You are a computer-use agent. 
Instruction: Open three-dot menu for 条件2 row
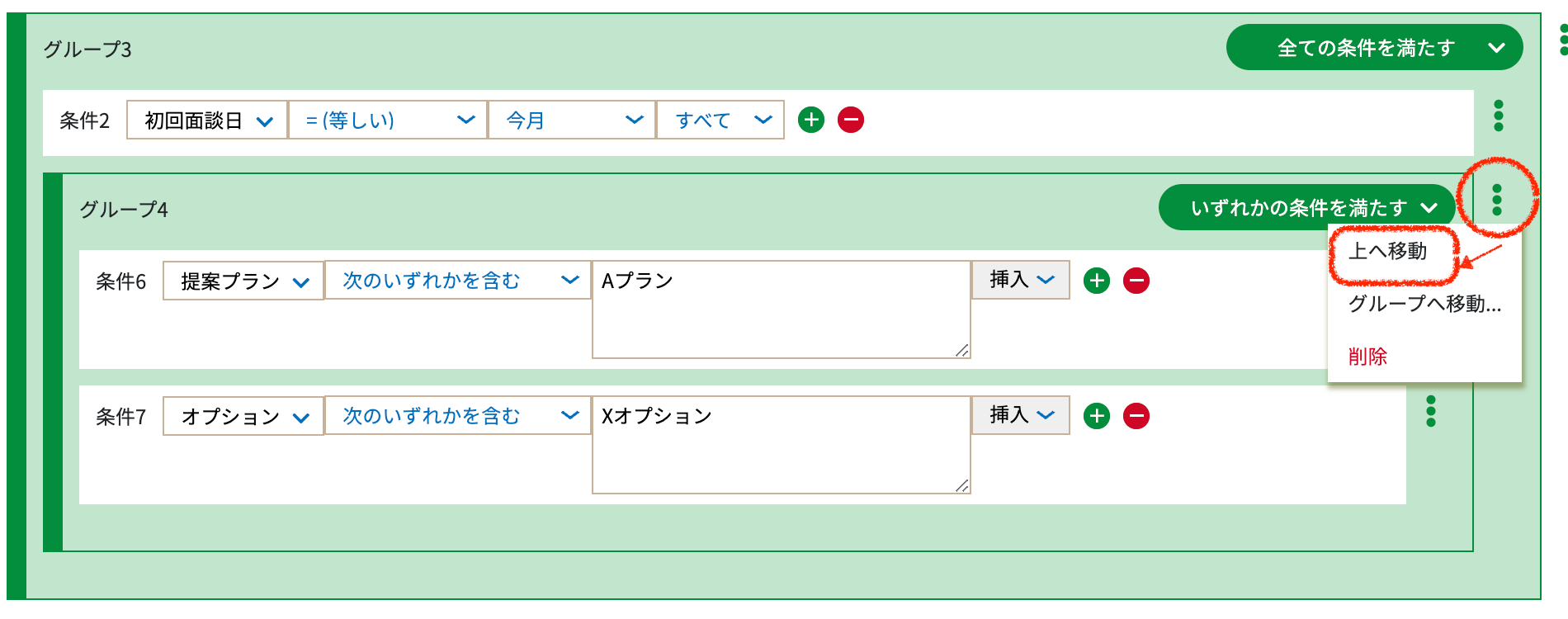click(x=1499, y=116)
